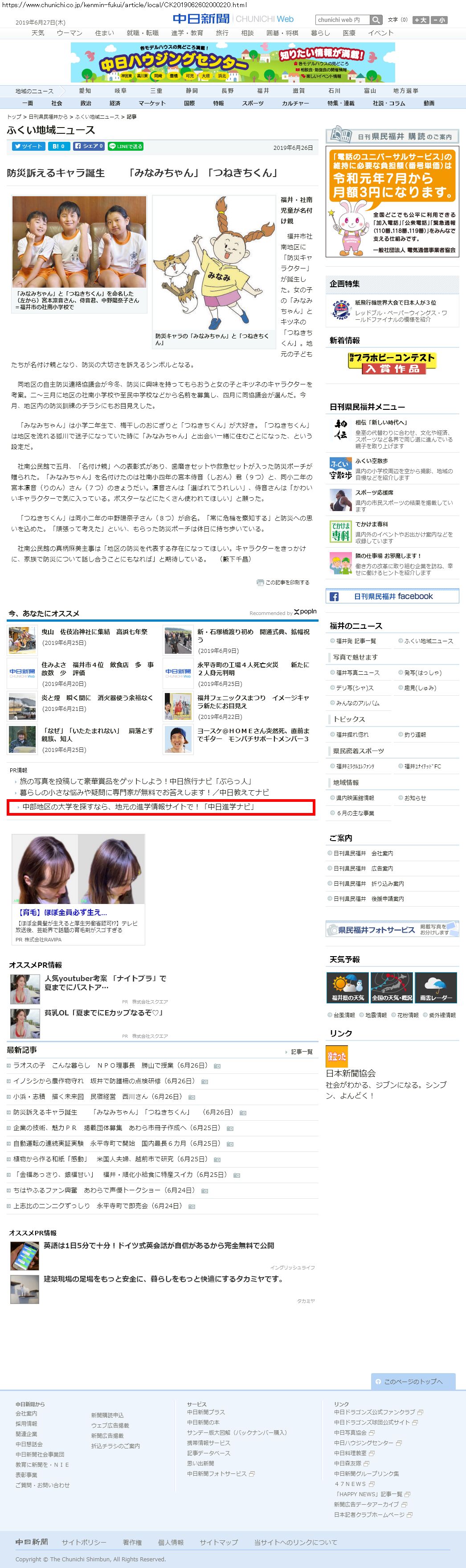Print article using この記事を印刷する icon link

tap(283, 582)
